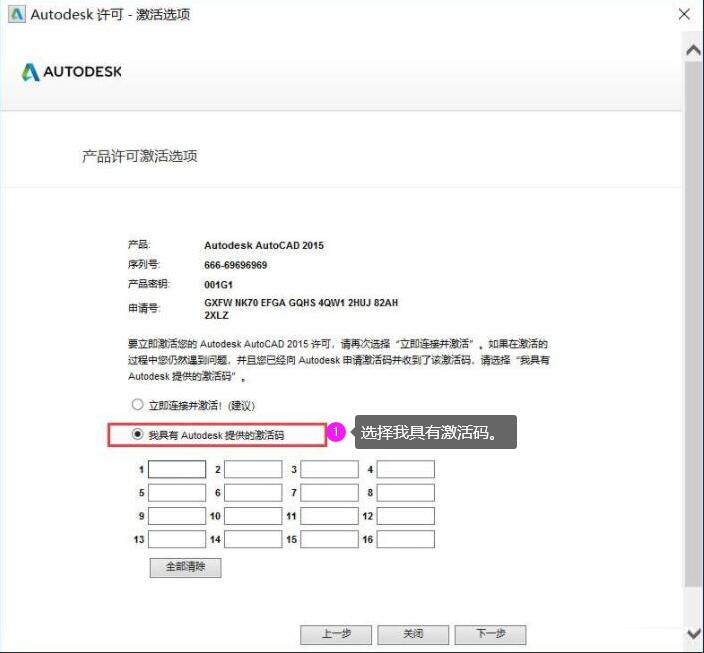Click activation code field 15

(x=330, y=539)
